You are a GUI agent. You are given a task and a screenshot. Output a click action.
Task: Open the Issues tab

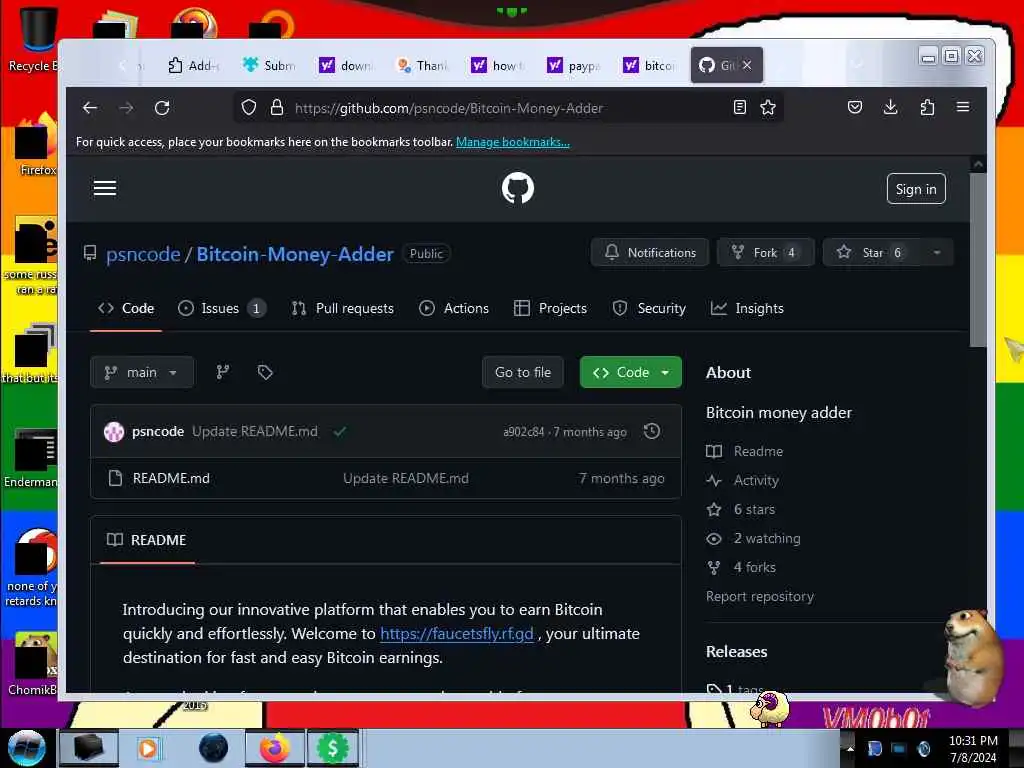[x=221, y=308]
